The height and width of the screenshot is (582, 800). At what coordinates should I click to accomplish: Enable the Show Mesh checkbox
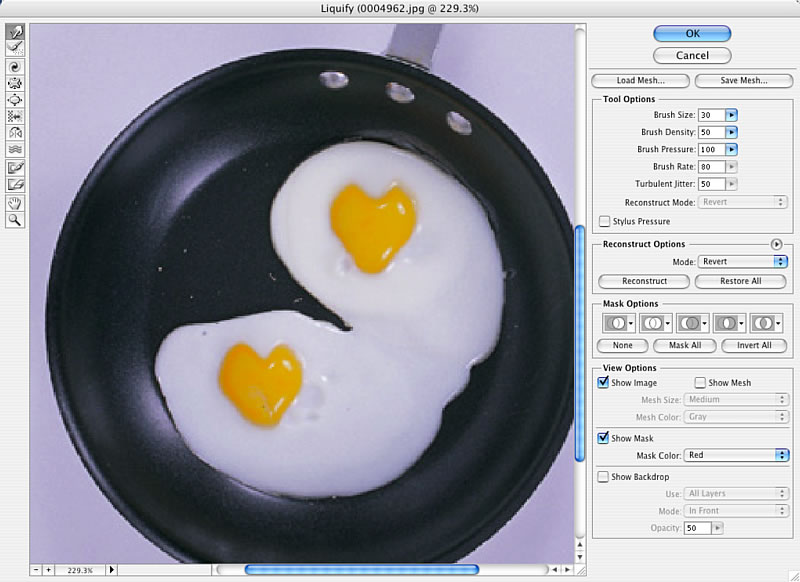(x=700, y=383)
